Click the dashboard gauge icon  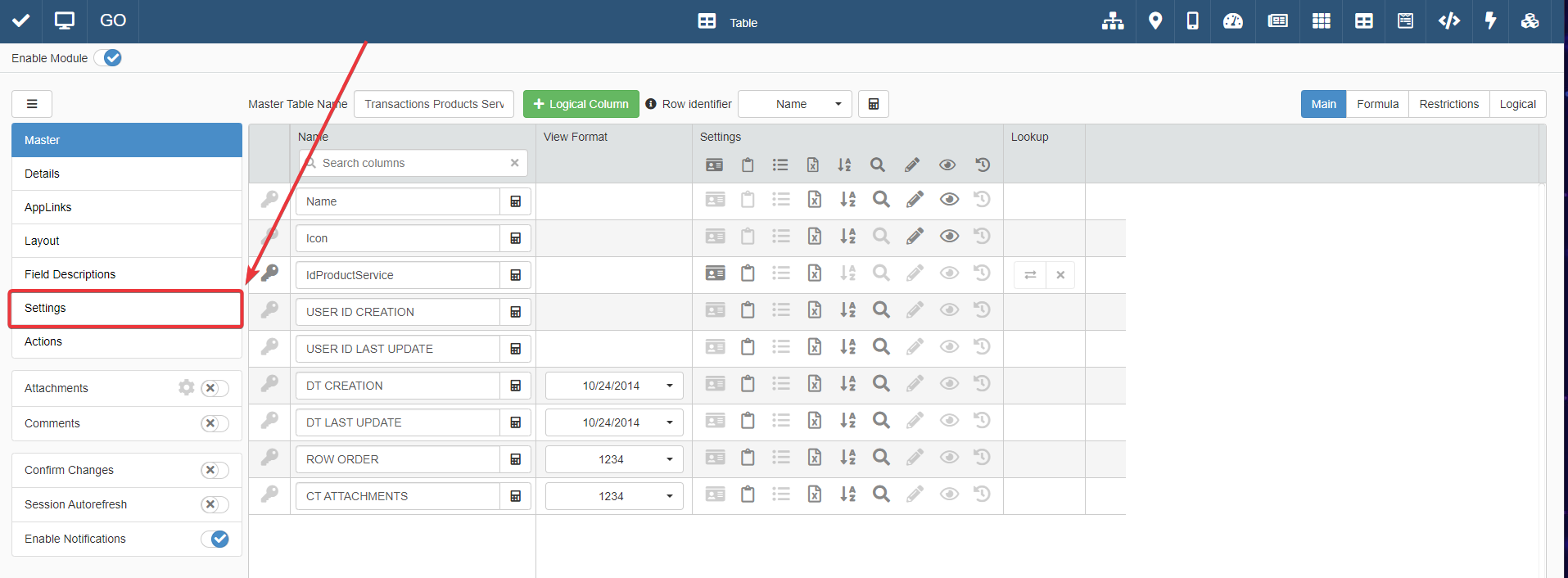pyautogui.click(x=1232, y=21)
